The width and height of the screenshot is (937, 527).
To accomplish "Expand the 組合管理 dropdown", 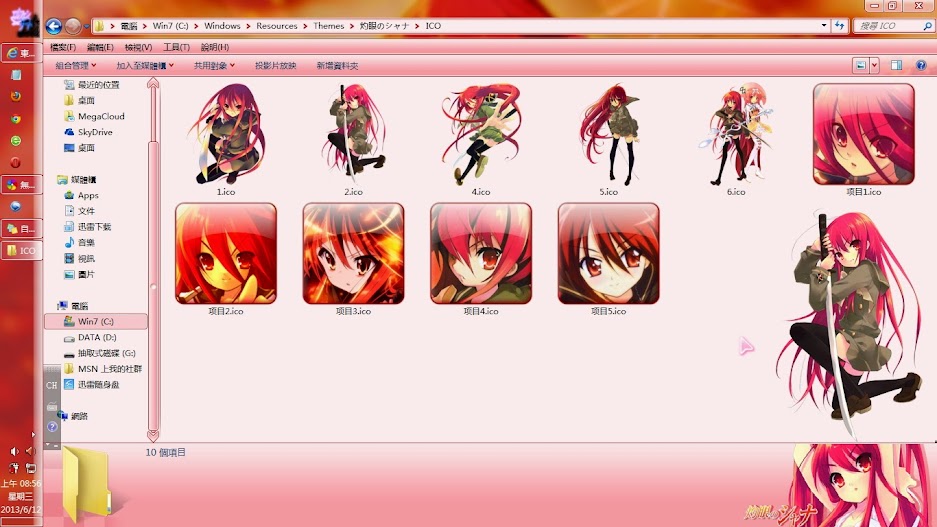I will 75,66.
